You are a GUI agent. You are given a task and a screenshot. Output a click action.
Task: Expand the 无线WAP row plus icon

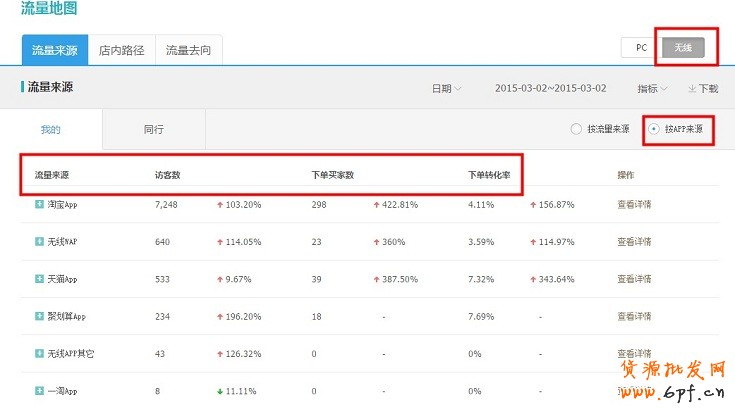point(38,241)
